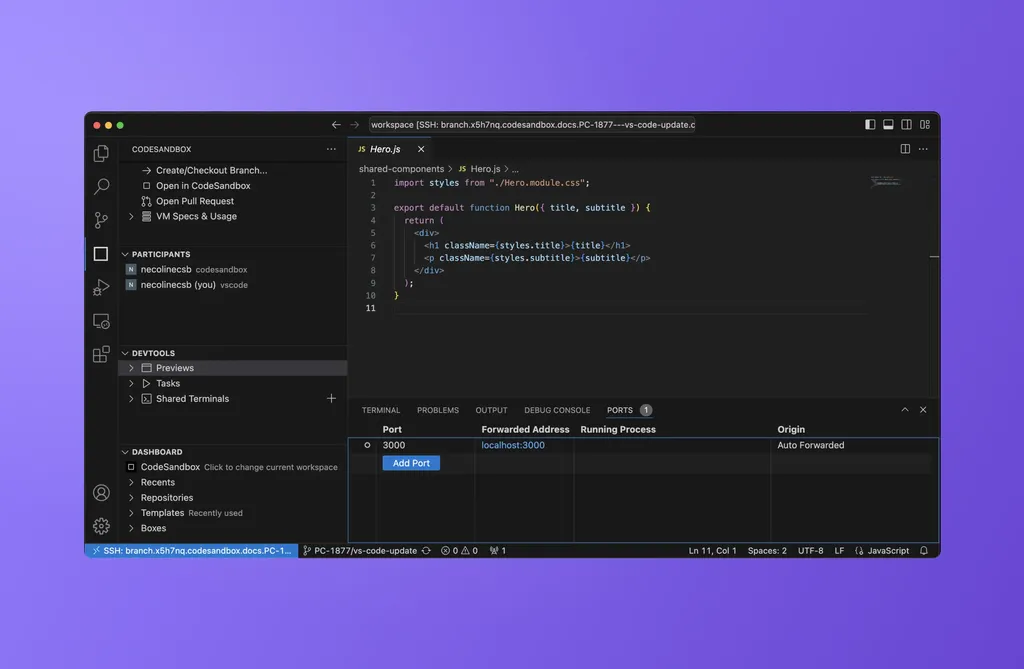Viewport: 1024px width, 669px height.
Task: Switch to the PORTS panel tab
Action: [621, 409]
